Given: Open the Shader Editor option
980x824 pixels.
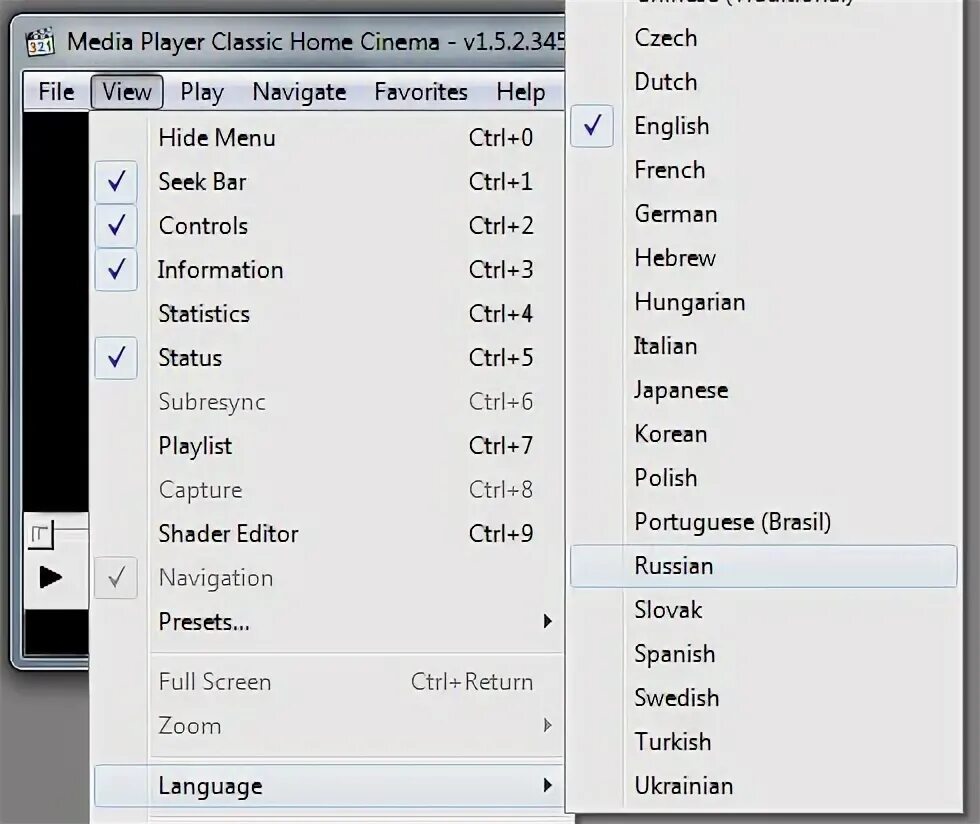Looking at the screenshot, I should [329, 534].
